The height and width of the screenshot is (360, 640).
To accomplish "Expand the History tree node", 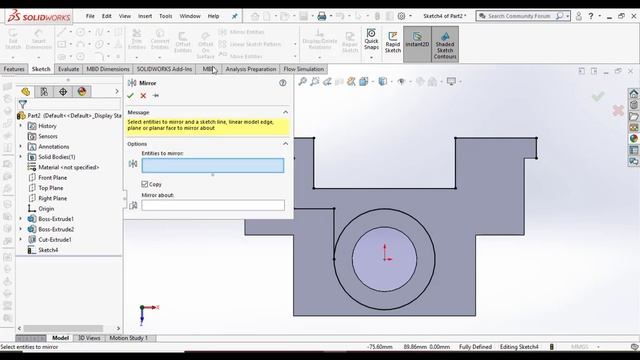I will coord(20,126).
